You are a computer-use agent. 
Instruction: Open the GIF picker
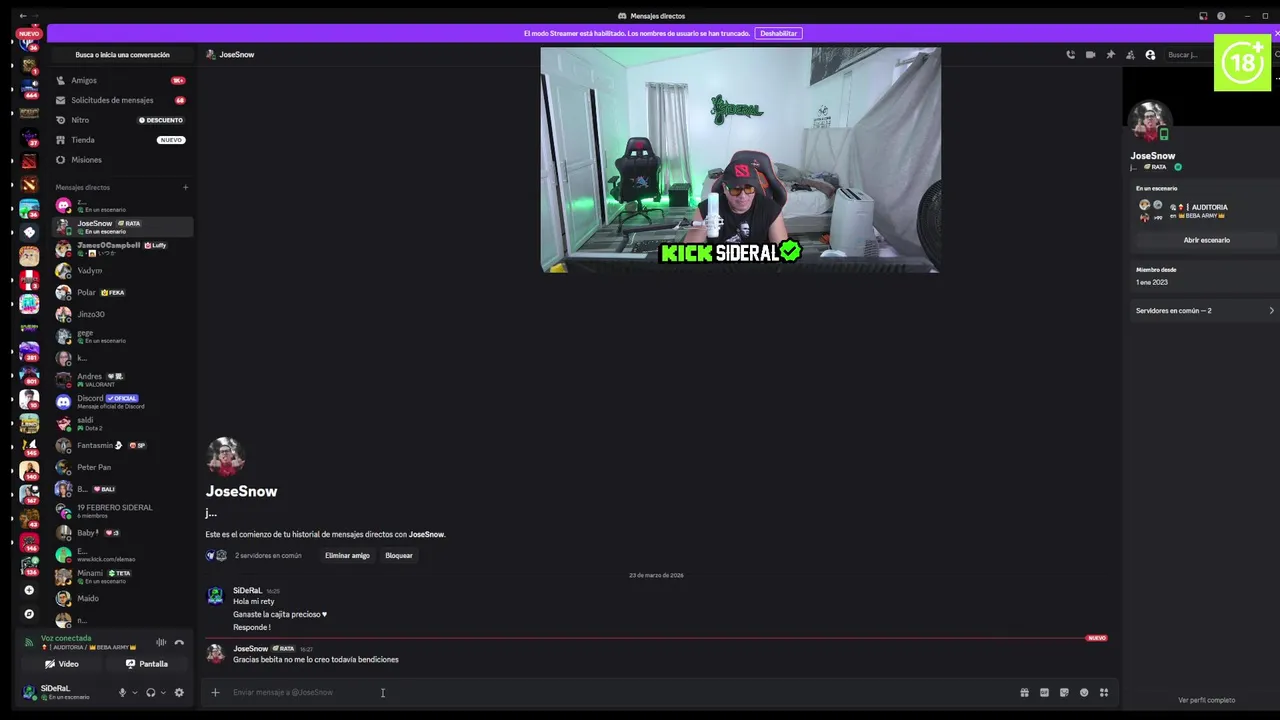point(1044,692)
